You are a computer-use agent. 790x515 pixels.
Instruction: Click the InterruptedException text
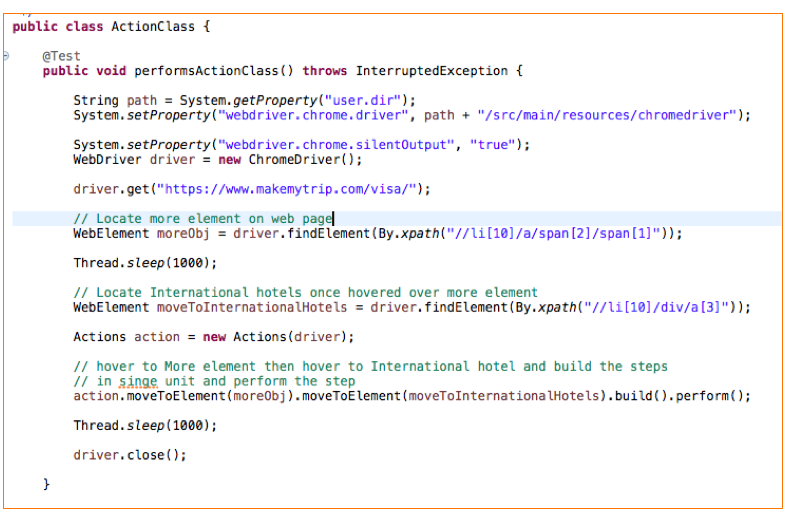tap(432, 71)
